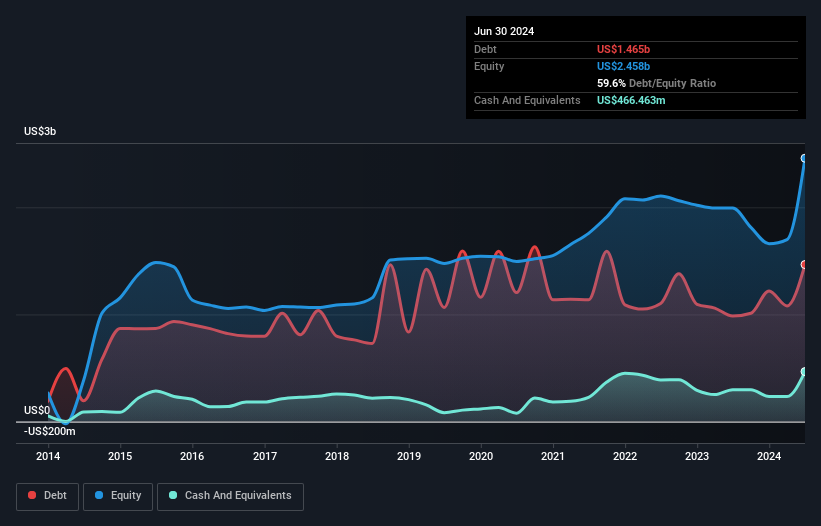
Task: Click the red dot in the Debt legend
Action: [x=33, y=496]
